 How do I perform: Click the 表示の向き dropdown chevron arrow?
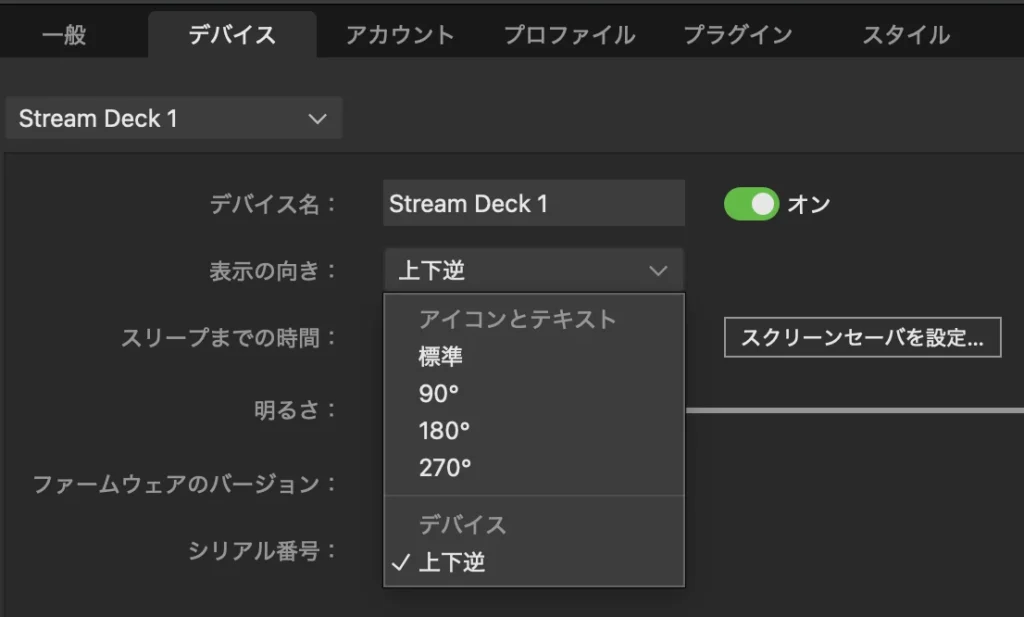(658, 270)
